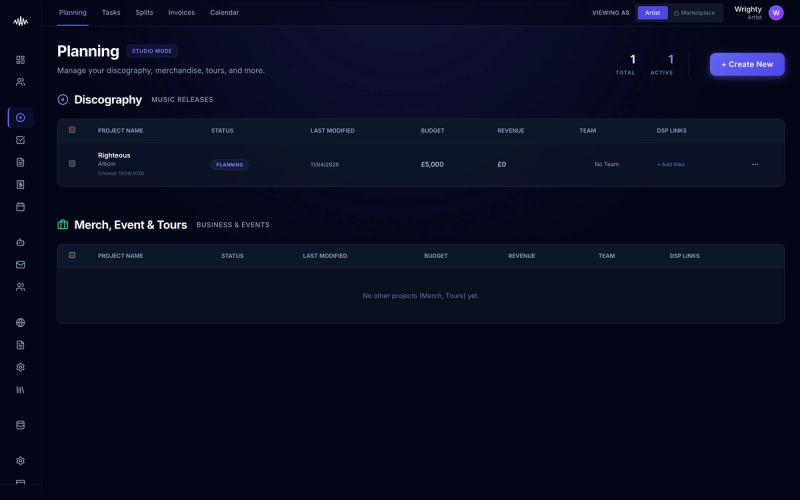Switch to the Tasks tab
Image resolution: width=800 pixels, height=500 pixels.
point(111,12)
